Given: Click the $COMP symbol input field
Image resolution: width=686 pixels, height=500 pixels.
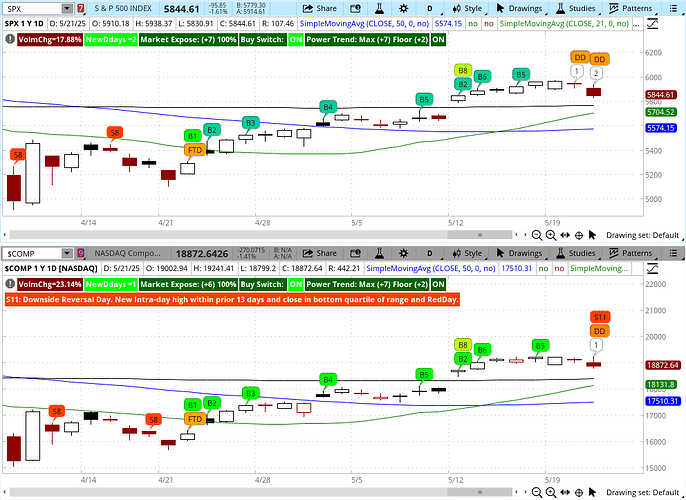Looking at the screenshot, I should coord(33,254).
